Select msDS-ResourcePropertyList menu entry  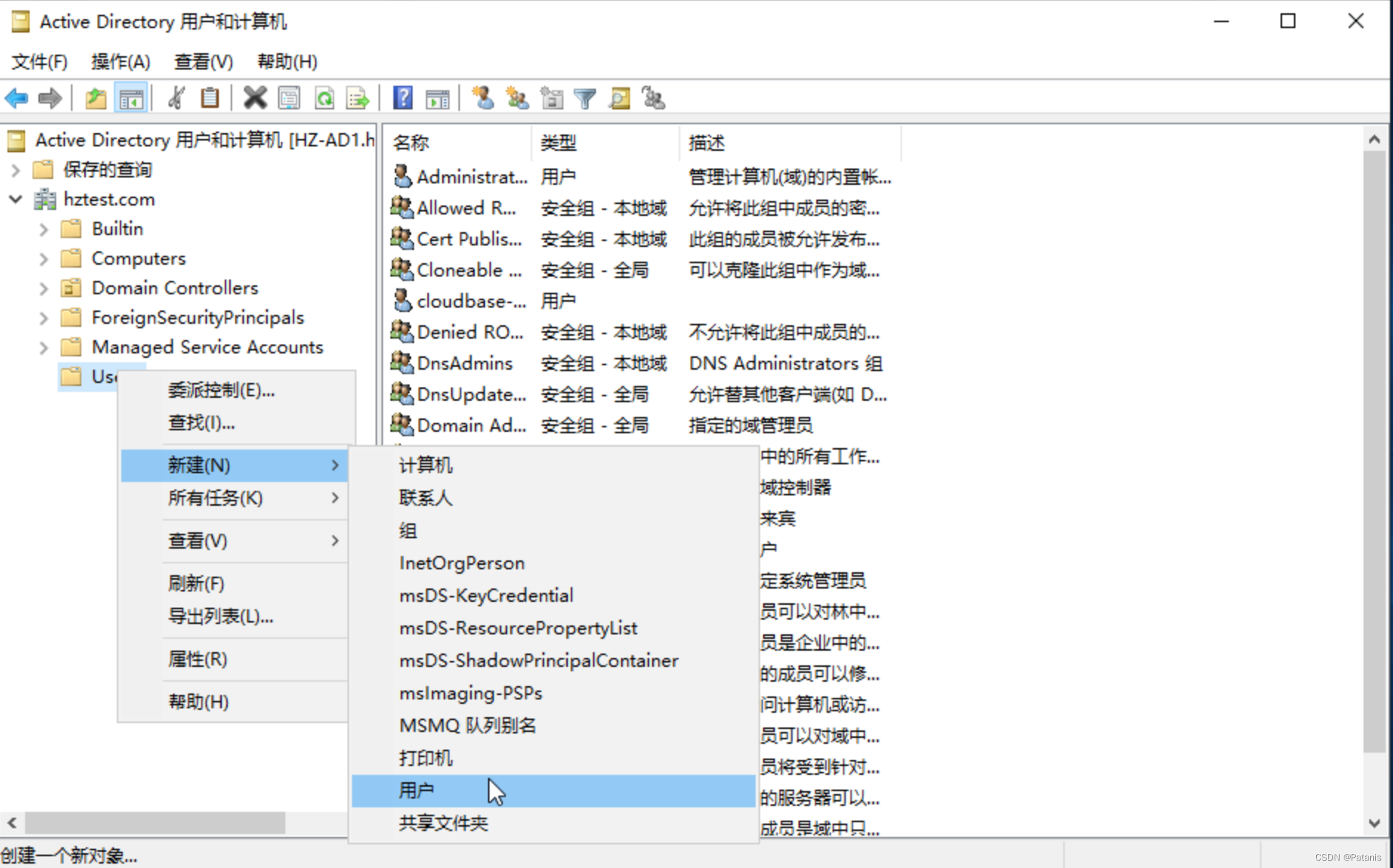[553, 628]
